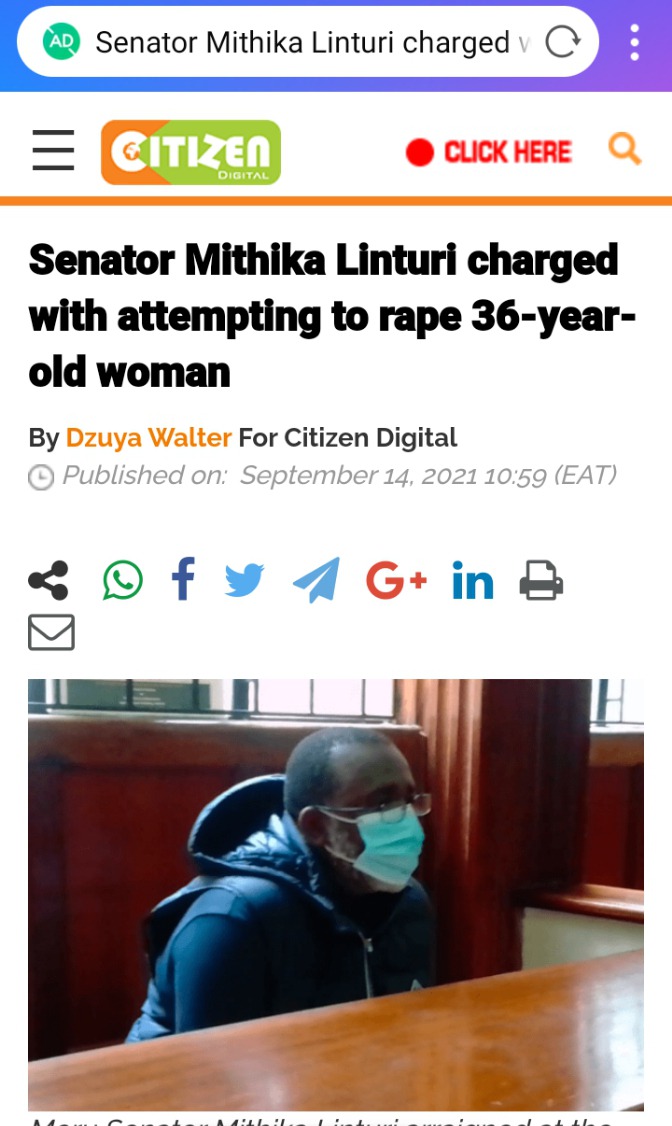Email the article using envelope icon
Viewport: 672px width, 1126px height.
coord(51,632)
